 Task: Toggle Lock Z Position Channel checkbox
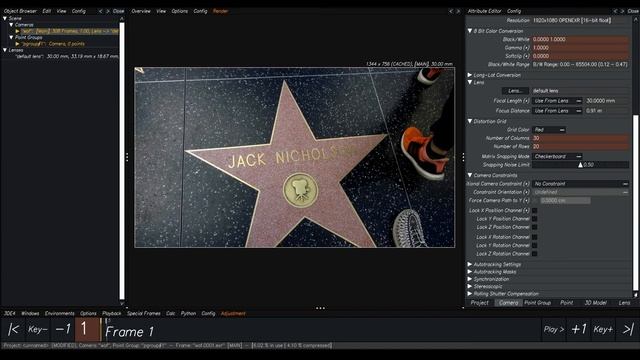click(x=535, y=227)
